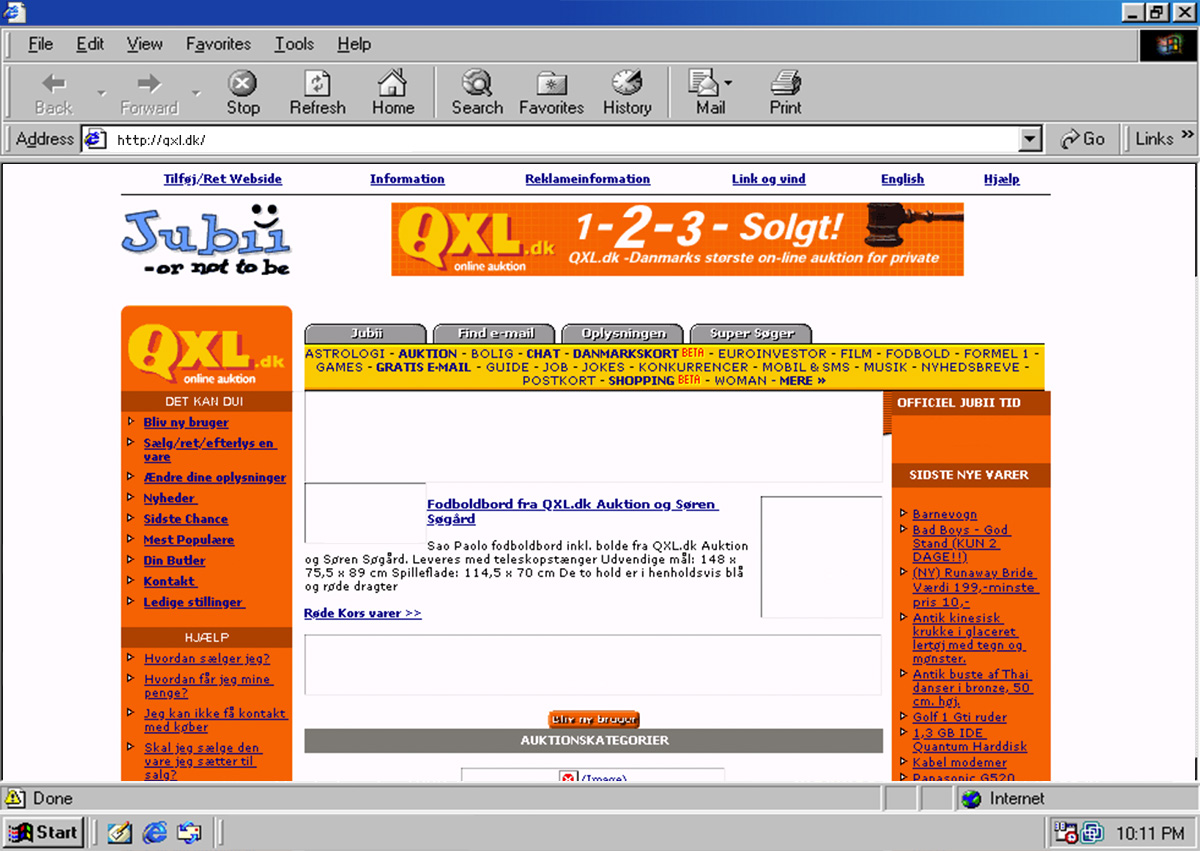Open the Hjælp top link
The image size is (1200, 851).
click(x=1001, y=179)
